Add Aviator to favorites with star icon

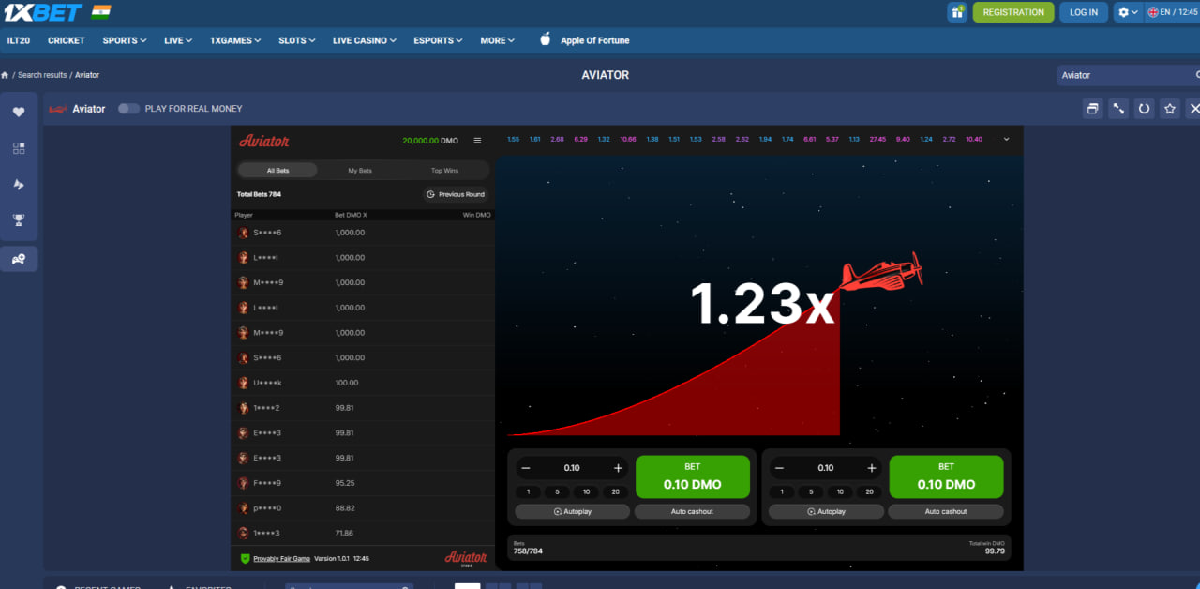tap(1170, 108)
